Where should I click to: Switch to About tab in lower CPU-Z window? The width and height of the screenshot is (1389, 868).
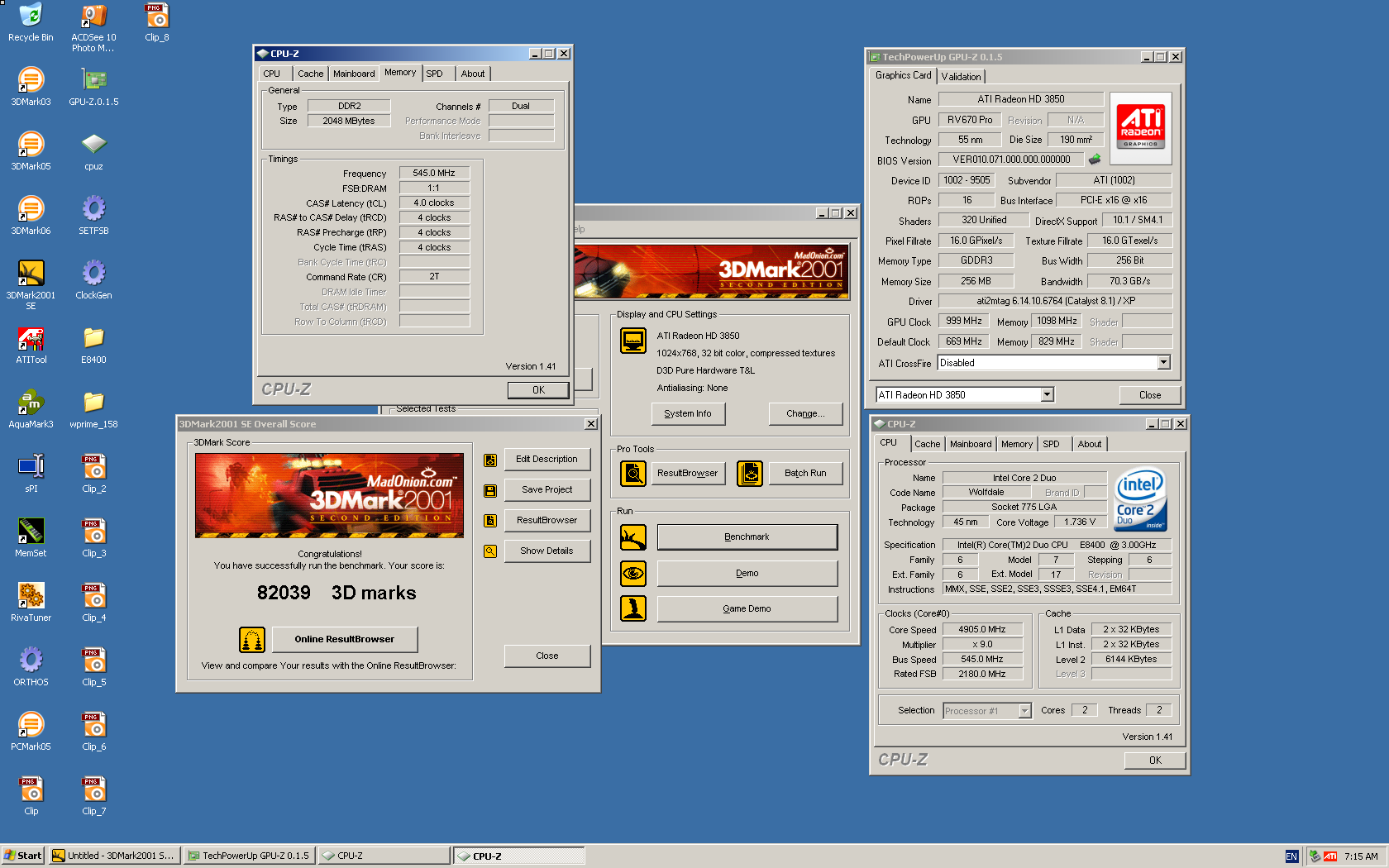point(1090,444)
